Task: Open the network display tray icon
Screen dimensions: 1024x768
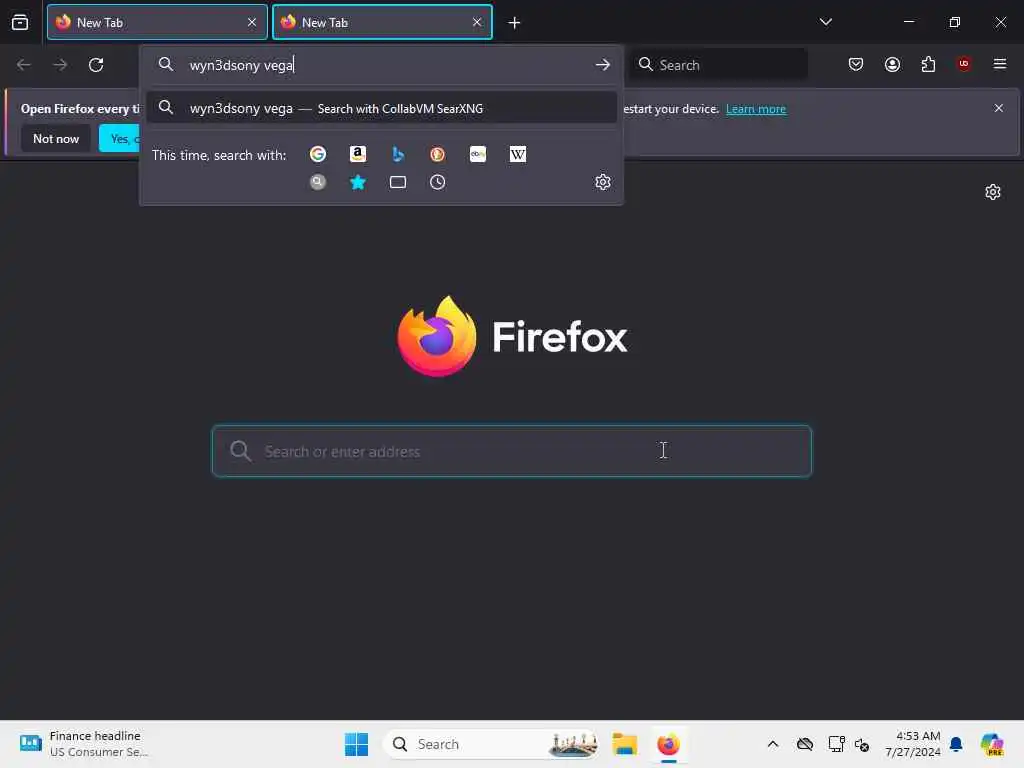Action: [836, 744]
